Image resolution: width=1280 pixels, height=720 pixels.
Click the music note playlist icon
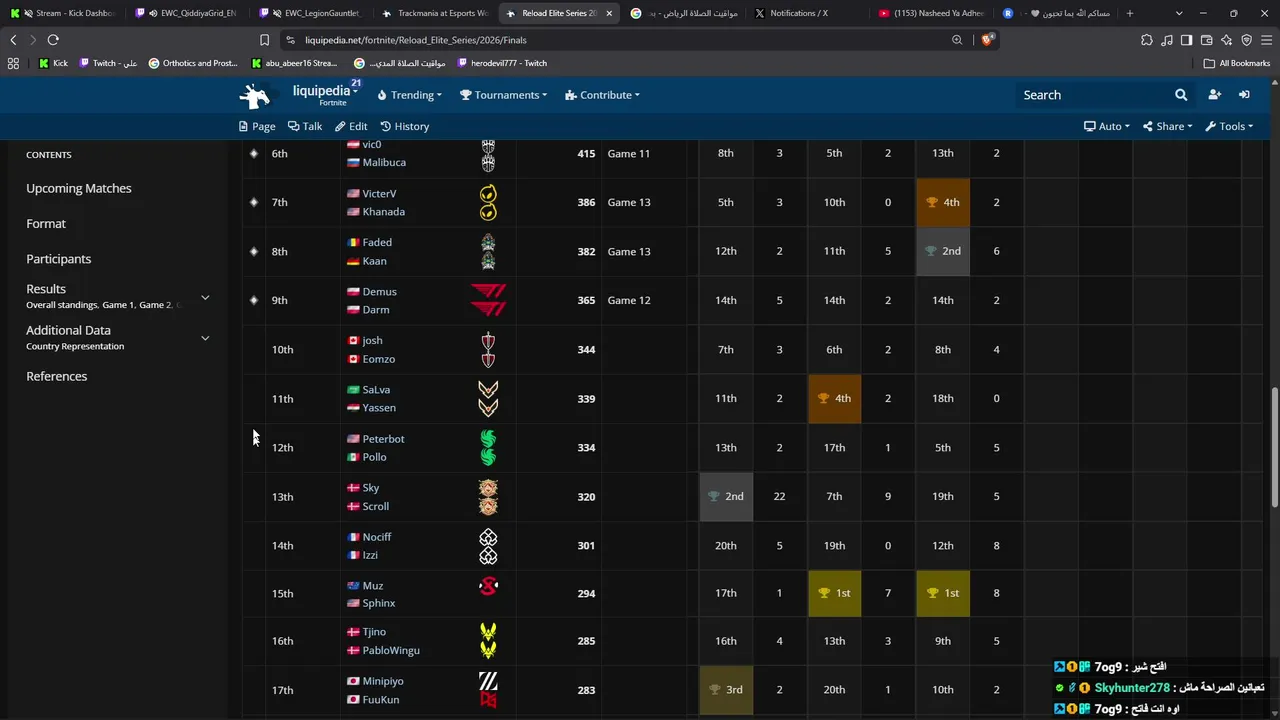click(x=1167, y=40)
